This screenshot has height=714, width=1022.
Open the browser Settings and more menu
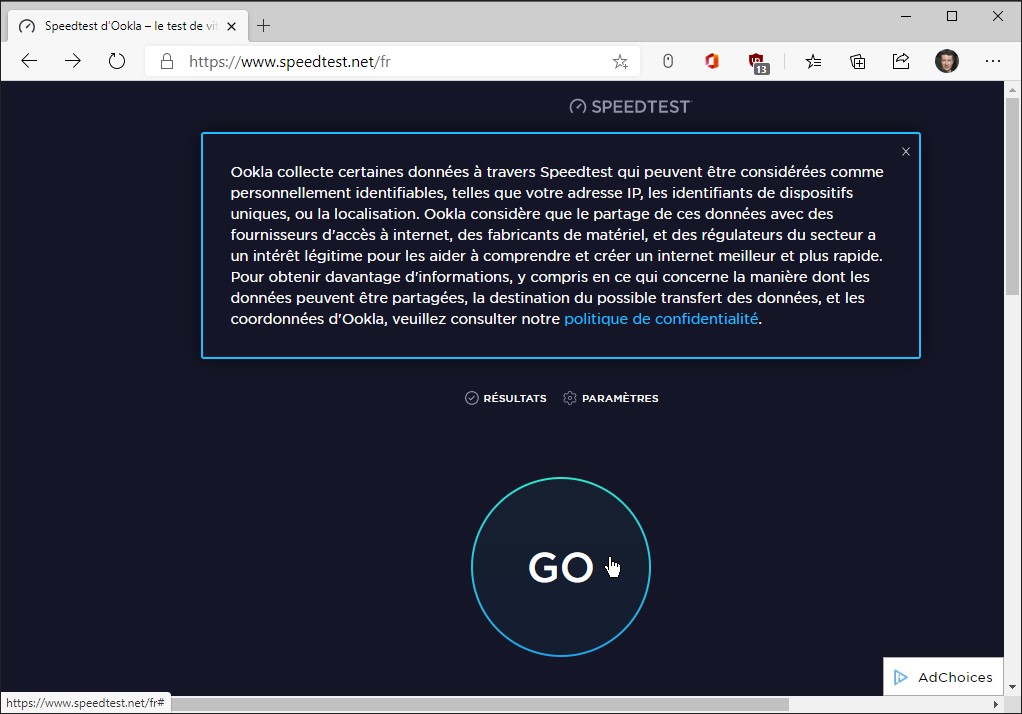point(992,61)
